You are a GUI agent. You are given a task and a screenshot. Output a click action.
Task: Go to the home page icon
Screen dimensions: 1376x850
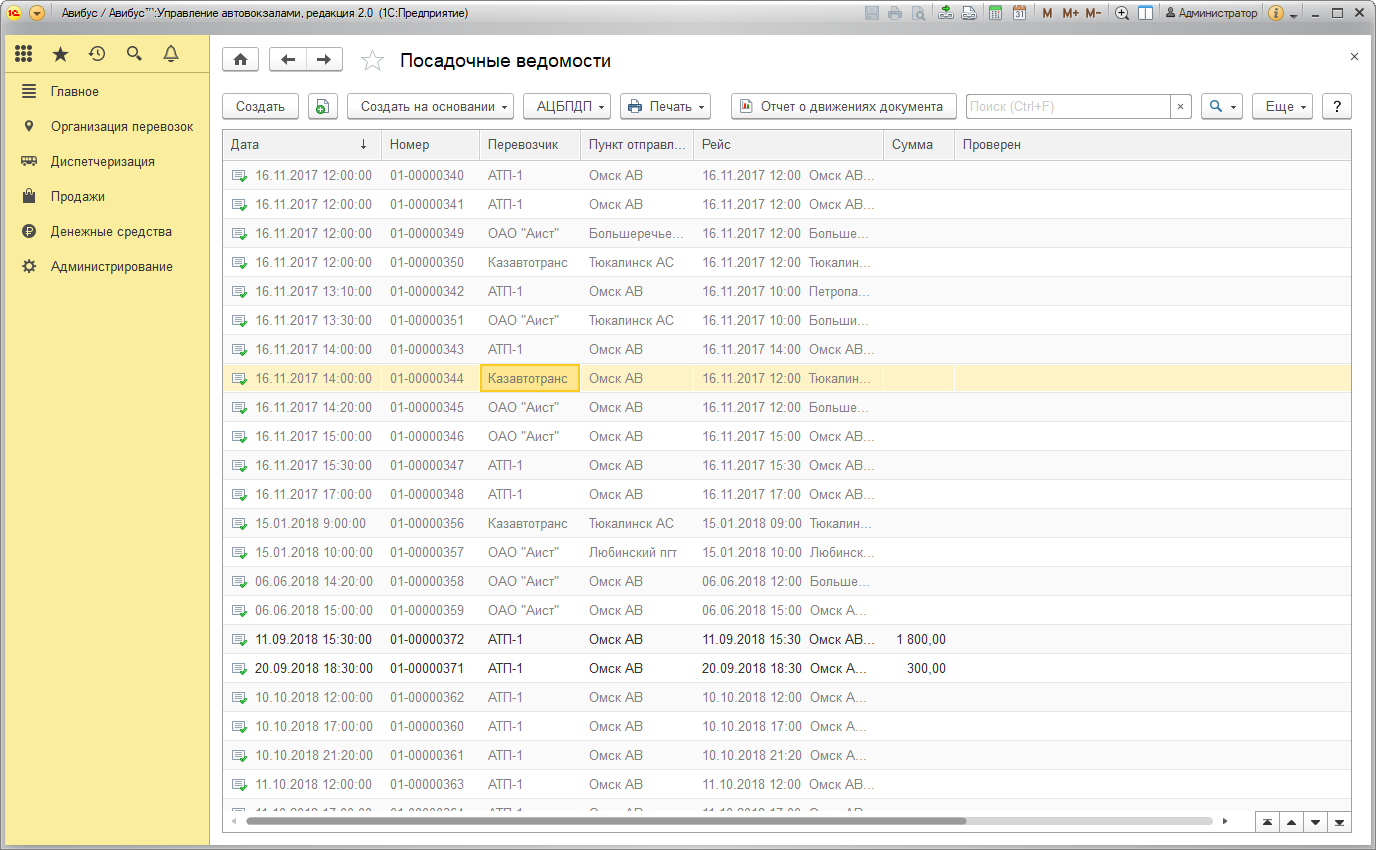(240, 60)
